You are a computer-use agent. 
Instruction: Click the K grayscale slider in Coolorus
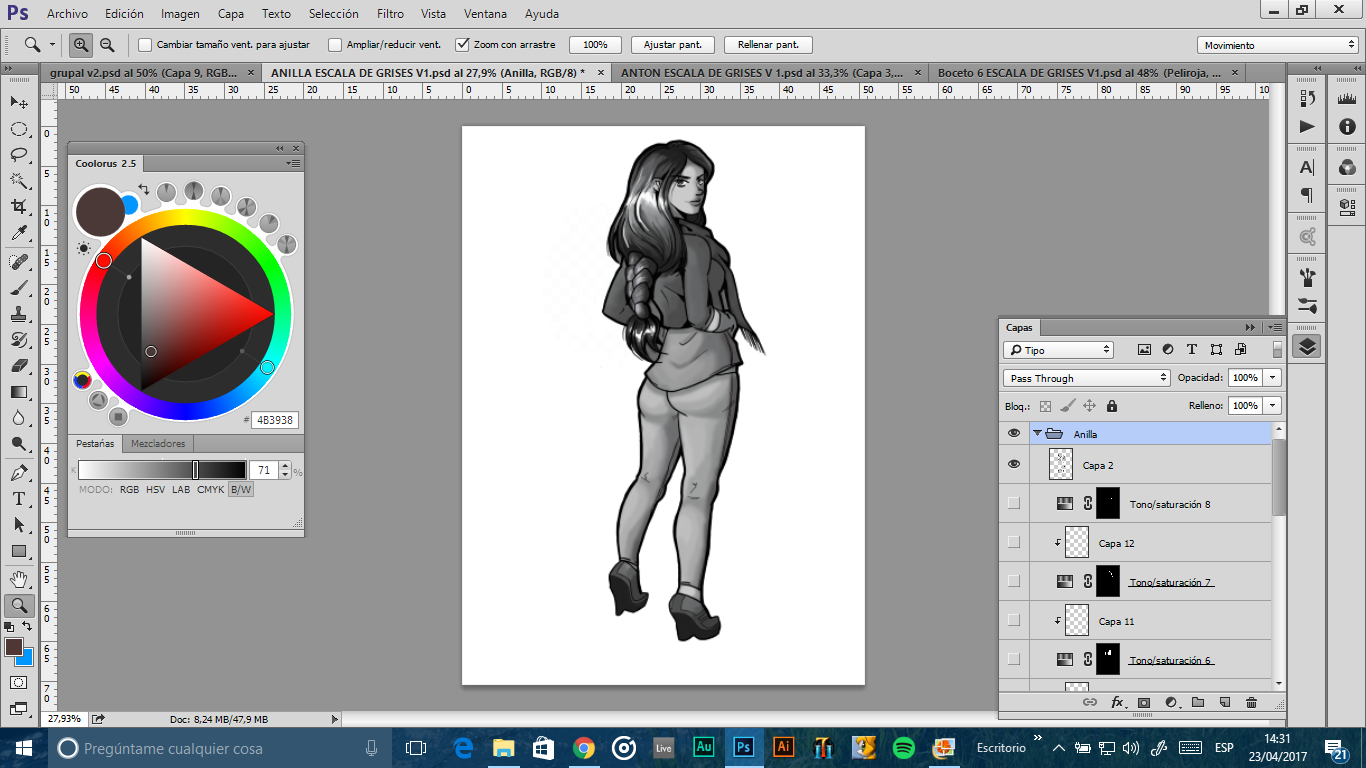162,470
